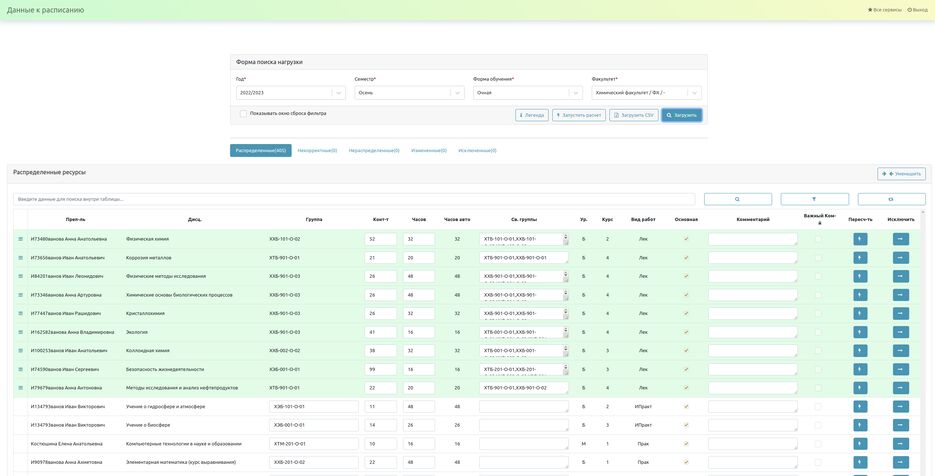The width and height of the screenshot is (935, 476).
Task: Toggle 'Основная' checkbox in the Экология row
Action: click(x=686, y=332)
